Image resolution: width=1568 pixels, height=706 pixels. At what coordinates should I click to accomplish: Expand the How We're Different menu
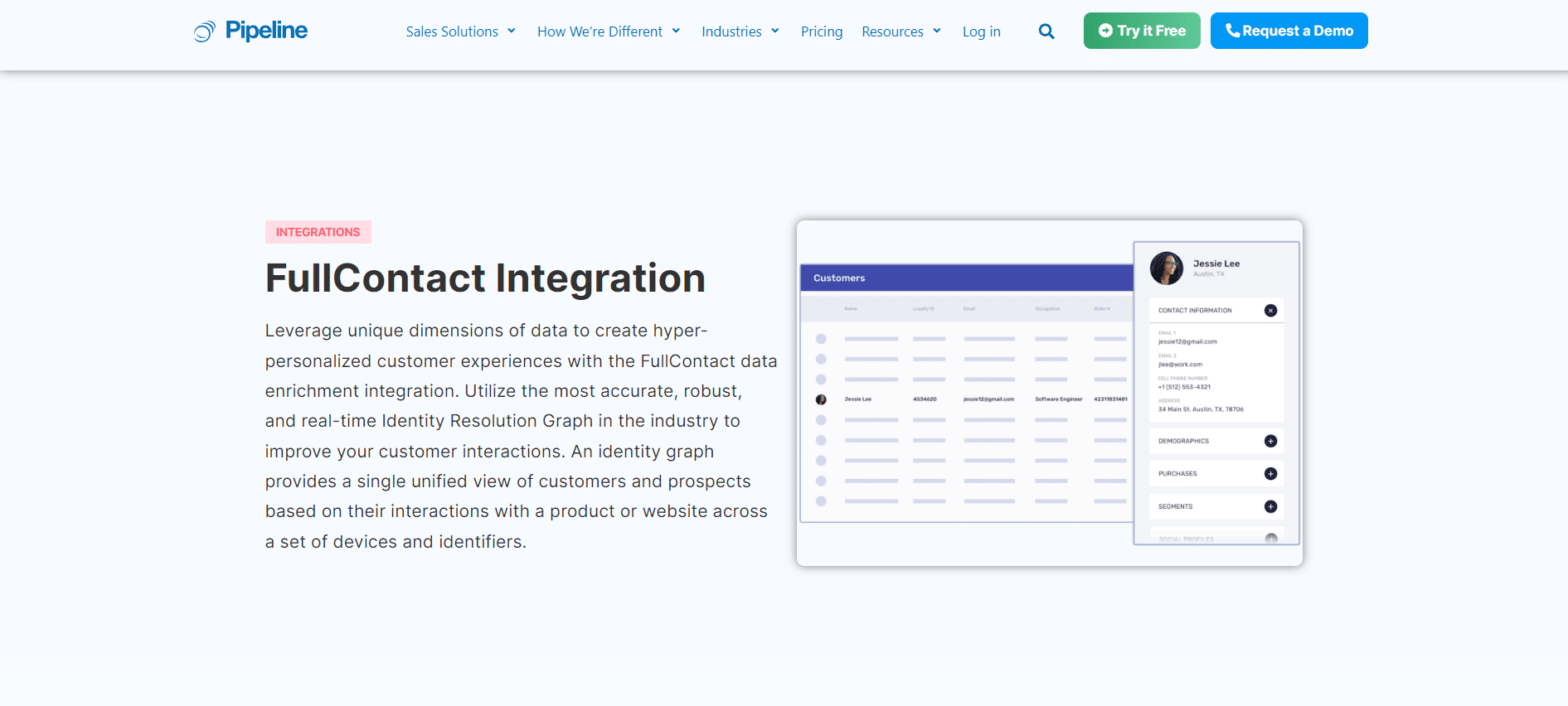click(609, 31)
